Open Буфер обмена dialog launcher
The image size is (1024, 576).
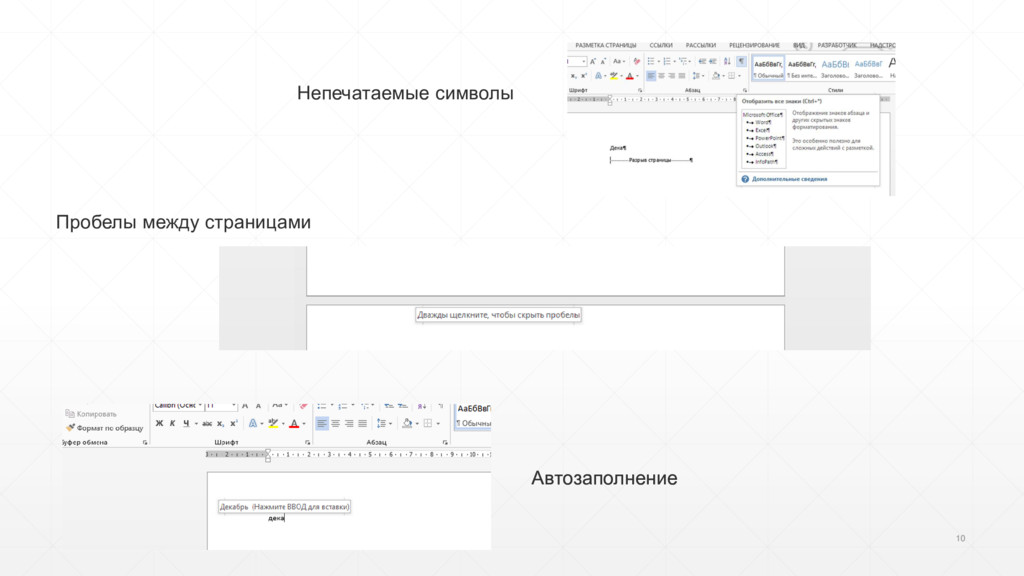pos(145,442)
